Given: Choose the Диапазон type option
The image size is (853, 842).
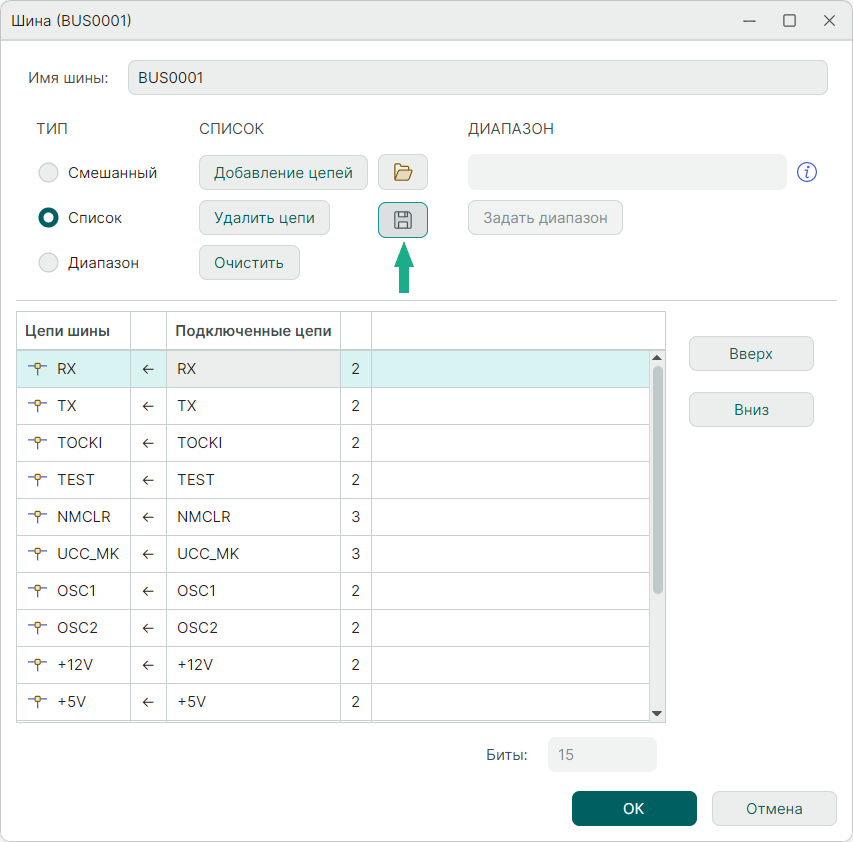Looking at the screenshot, I should (x=48, y=263).
